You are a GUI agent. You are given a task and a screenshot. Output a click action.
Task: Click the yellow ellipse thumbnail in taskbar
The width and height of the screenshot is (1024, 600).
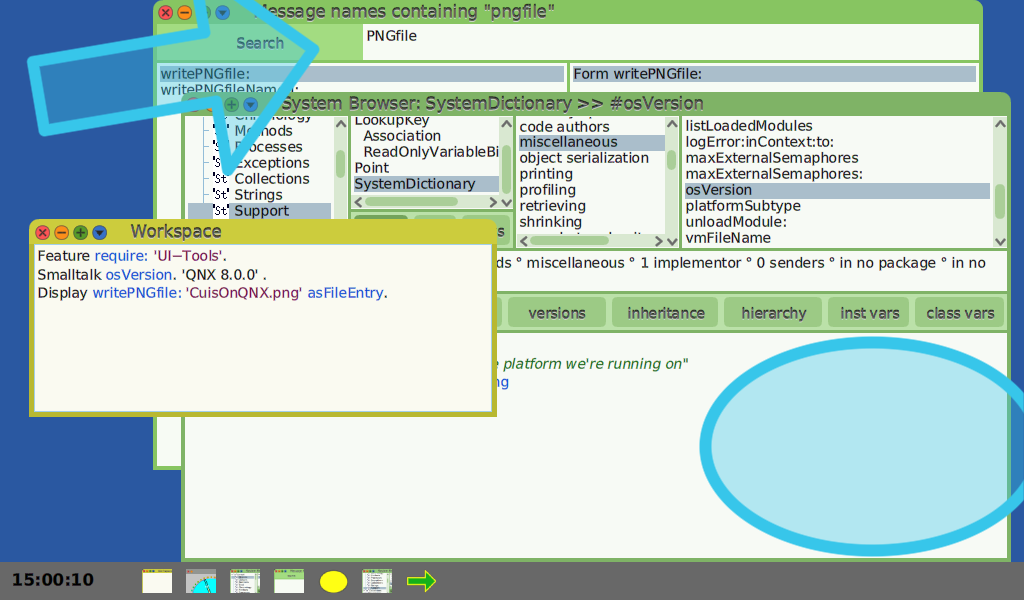tap(333, 581)
